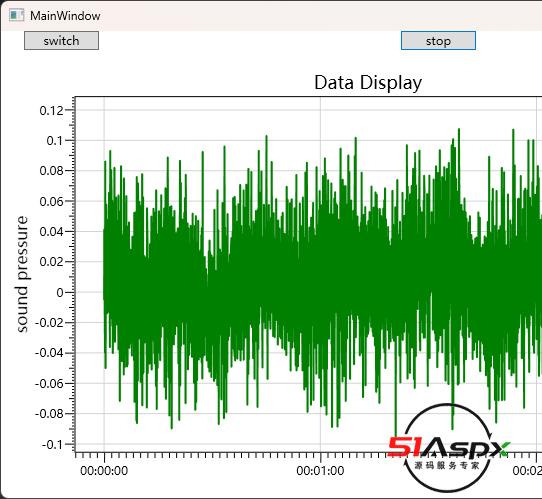
Task: Click the switch button
Action: tap(62, 41)
